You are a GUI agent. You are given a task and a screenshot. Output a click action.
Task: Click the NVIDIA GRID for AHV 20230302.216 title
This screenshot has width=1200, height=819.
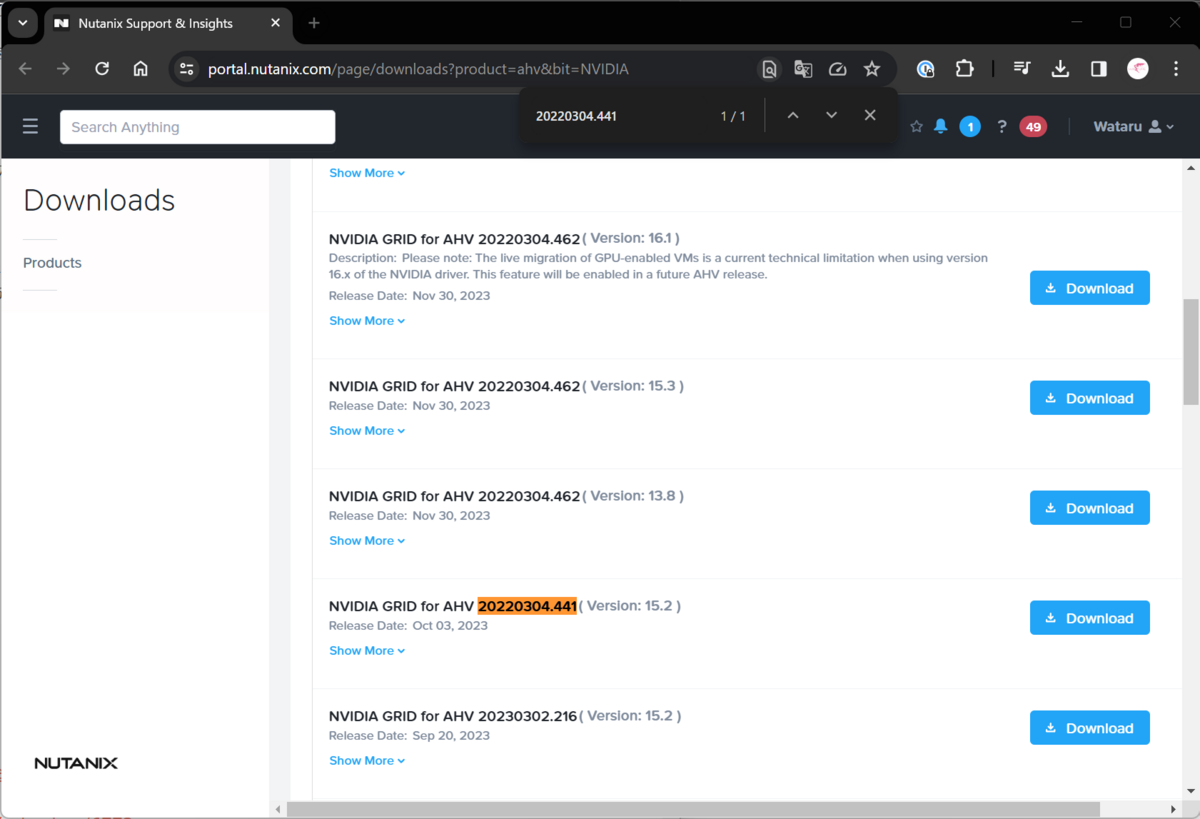tap(453, 716)
